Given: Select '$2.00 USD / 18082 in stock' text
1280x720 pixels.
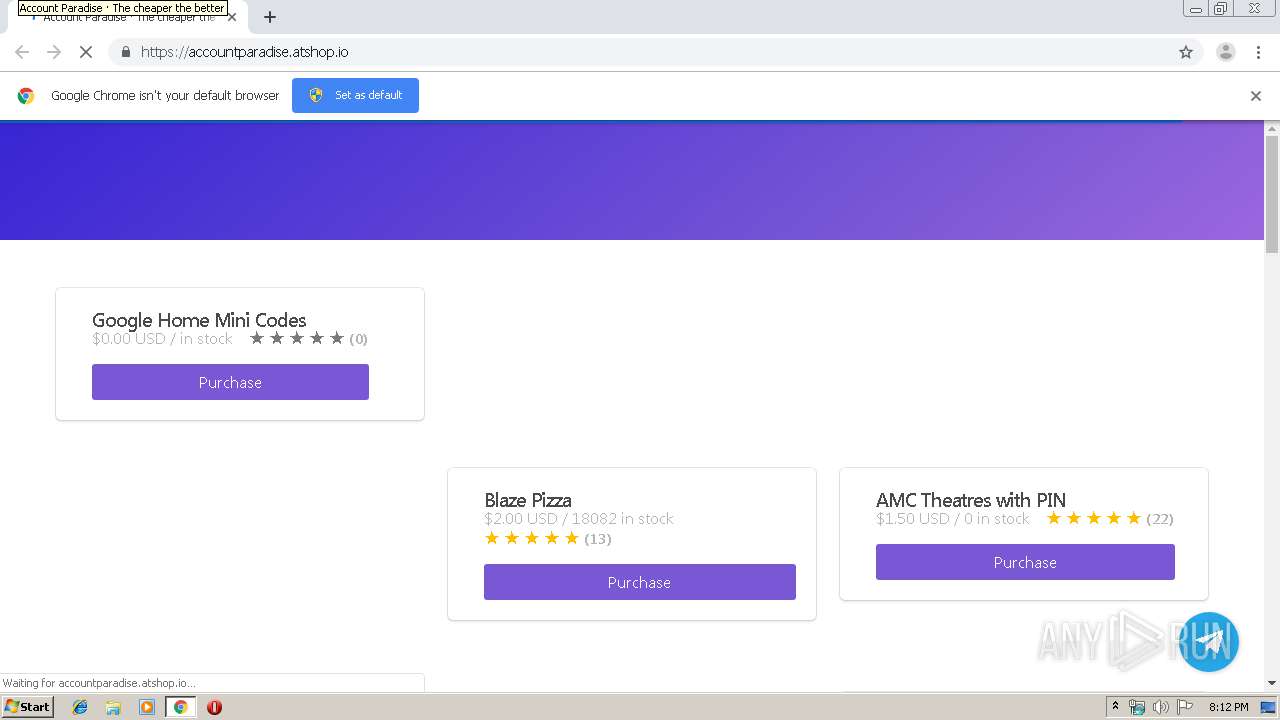Looking at the screenshot, I should [x=579, y=519].
